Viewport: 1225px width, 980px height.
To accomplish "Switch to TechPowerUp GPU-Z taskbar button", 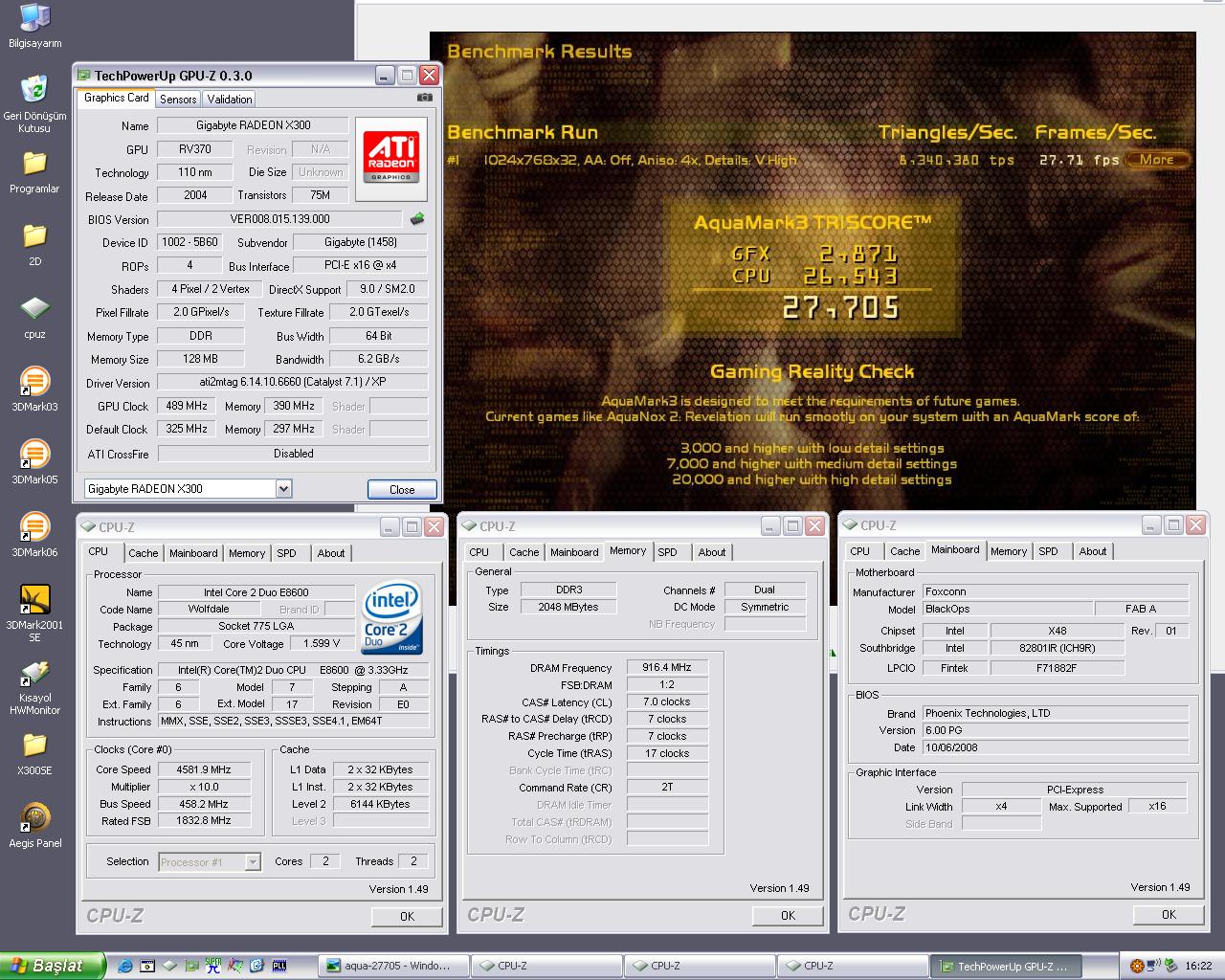I will pos(1004,966).
